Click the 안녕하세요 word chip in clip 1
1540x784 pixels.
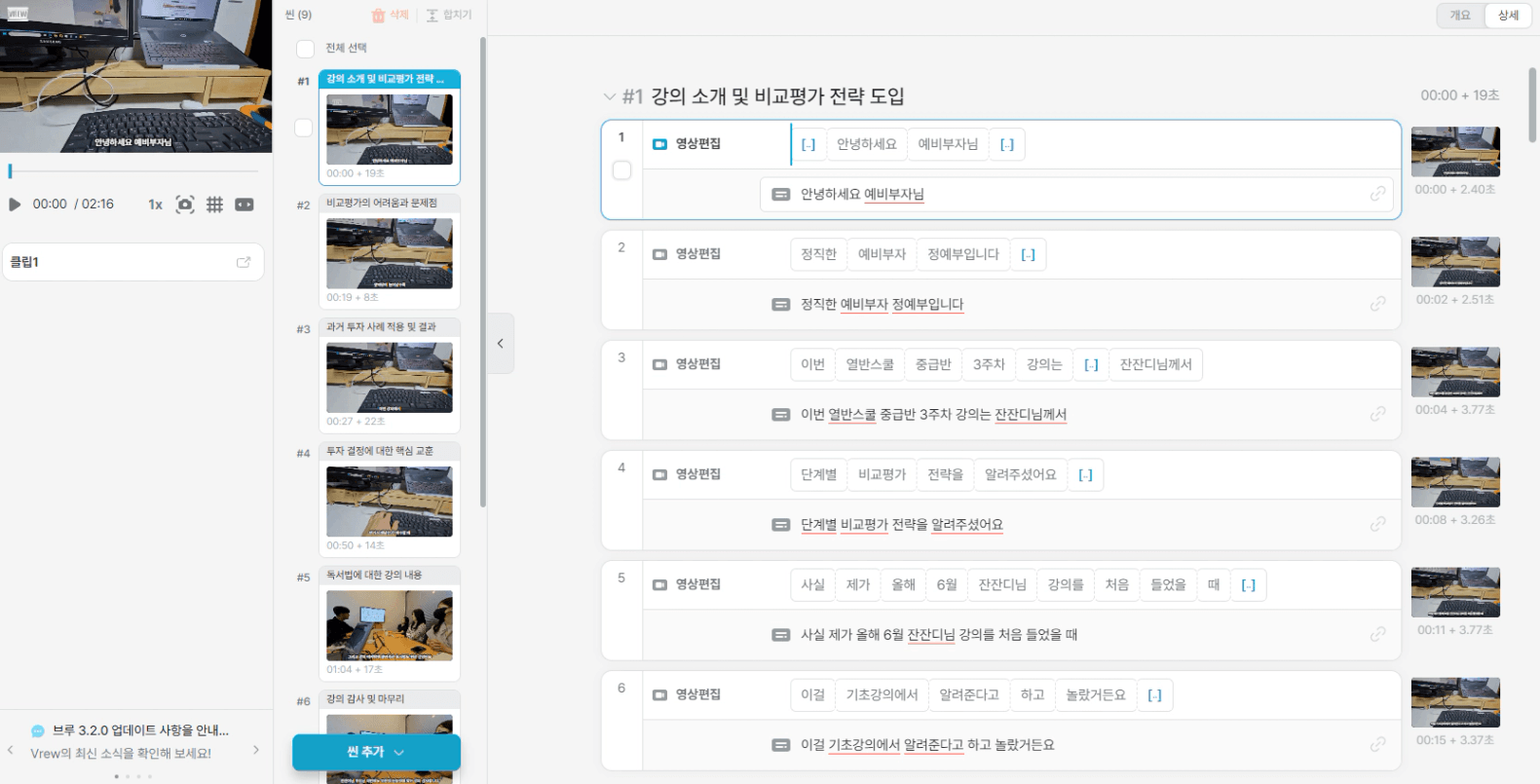tap(866, 144)
